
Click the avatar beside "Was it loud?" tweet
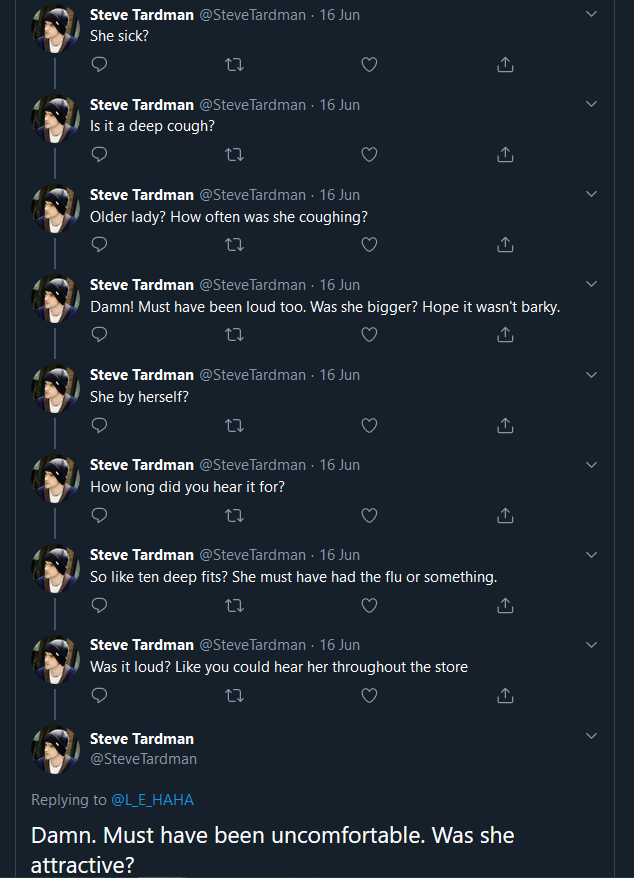(55, 659)
